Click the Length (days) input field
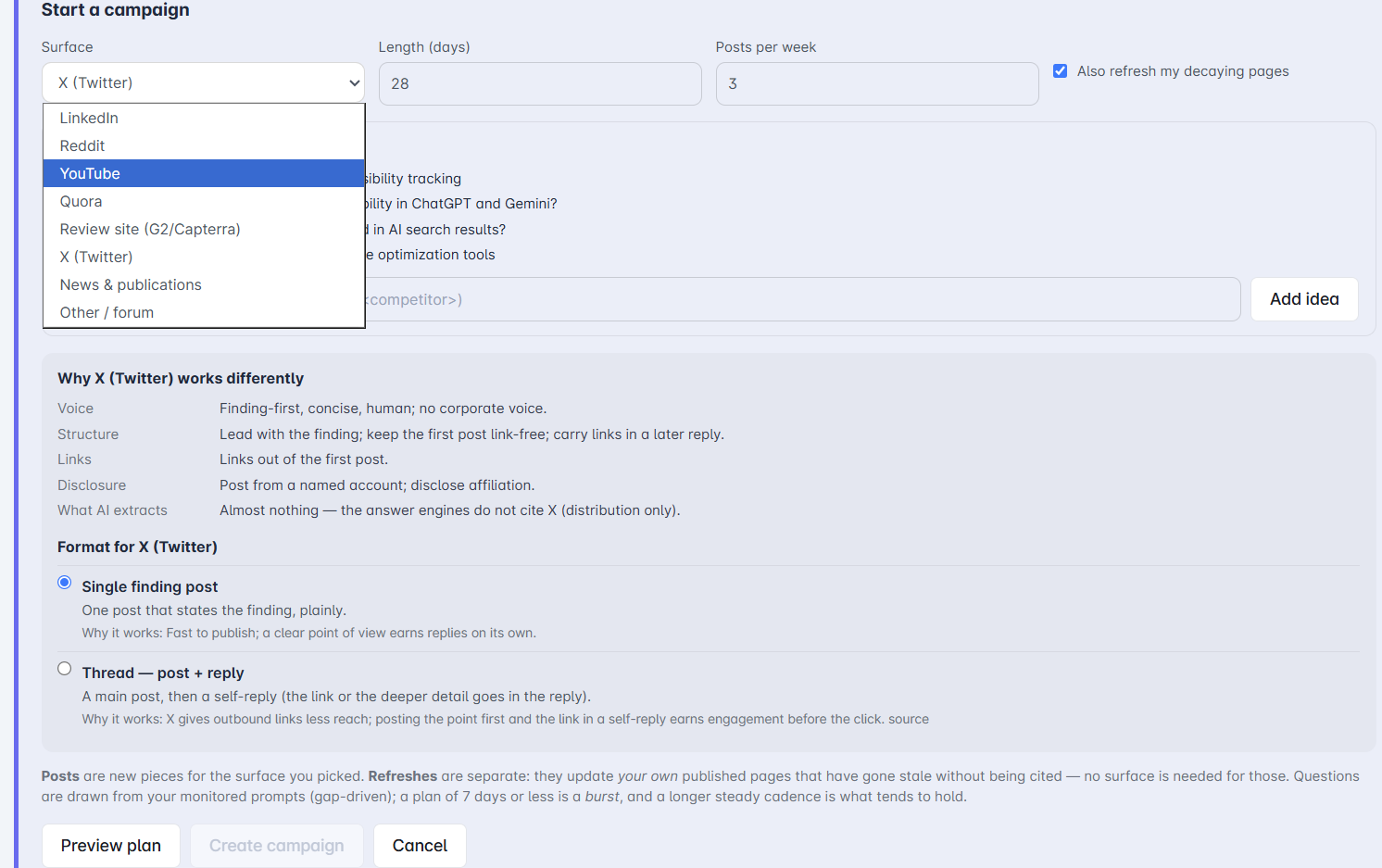This screenshot has height=868, width=1382. 540,83
